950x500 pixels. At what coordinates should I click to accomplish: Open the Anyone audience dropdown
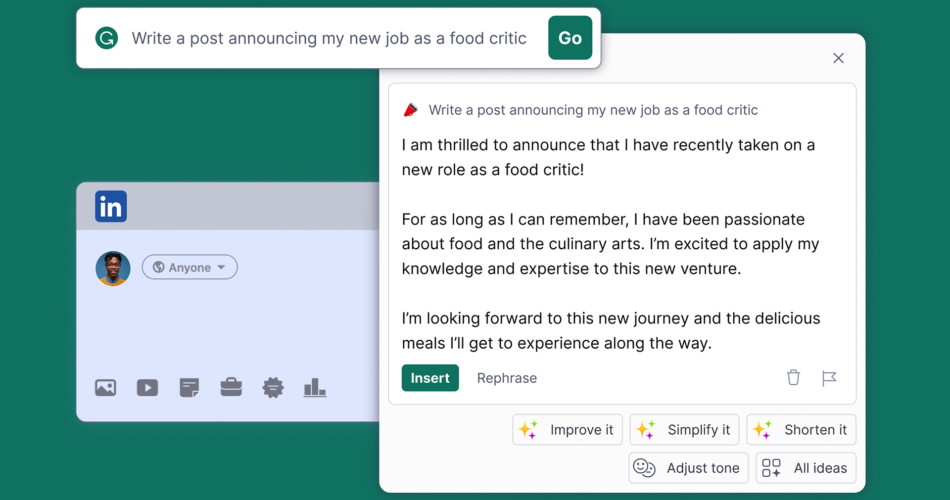(190, 267)
